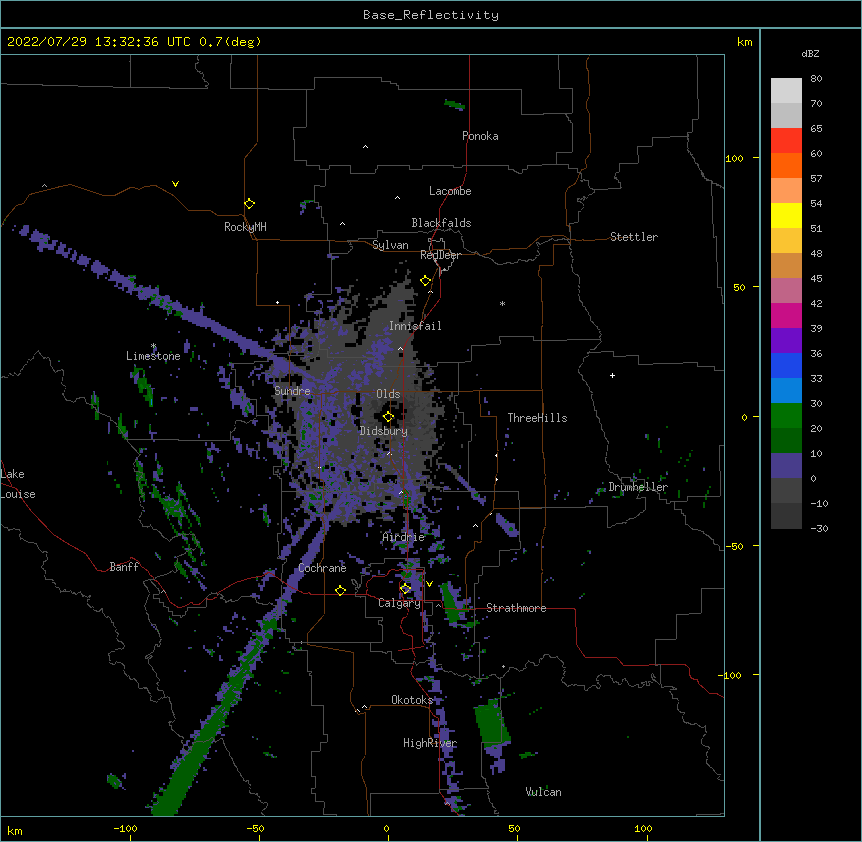Click the green echo west of Strathmore

pyautogui.click(x=454, y=603)
